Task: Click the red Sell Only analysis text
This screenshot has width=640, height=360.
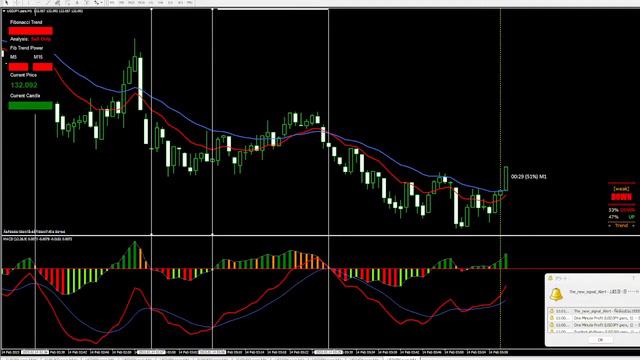Action: tap(41, 39)
